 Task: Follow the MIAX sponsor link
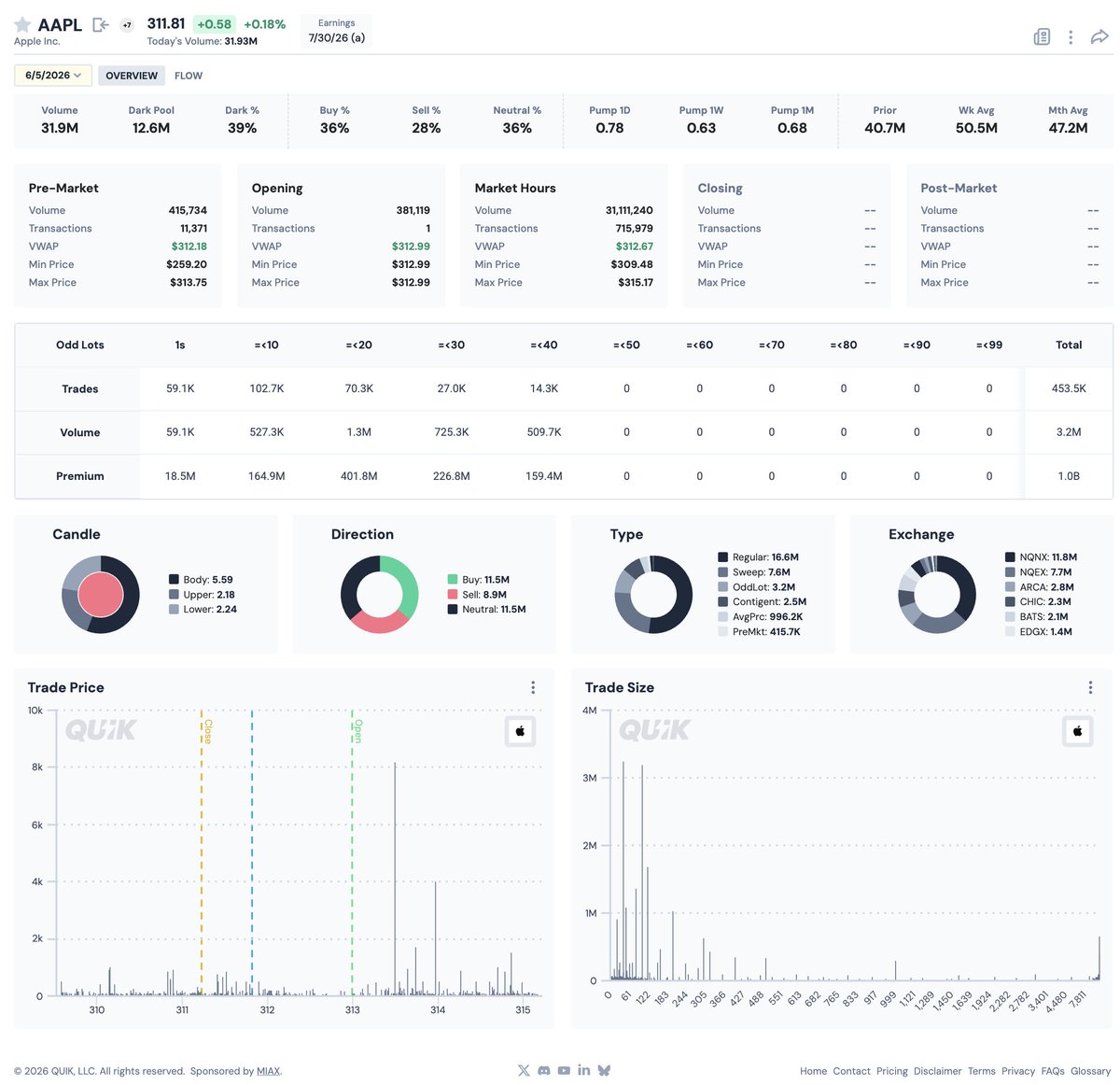(x=268, y=1071)
